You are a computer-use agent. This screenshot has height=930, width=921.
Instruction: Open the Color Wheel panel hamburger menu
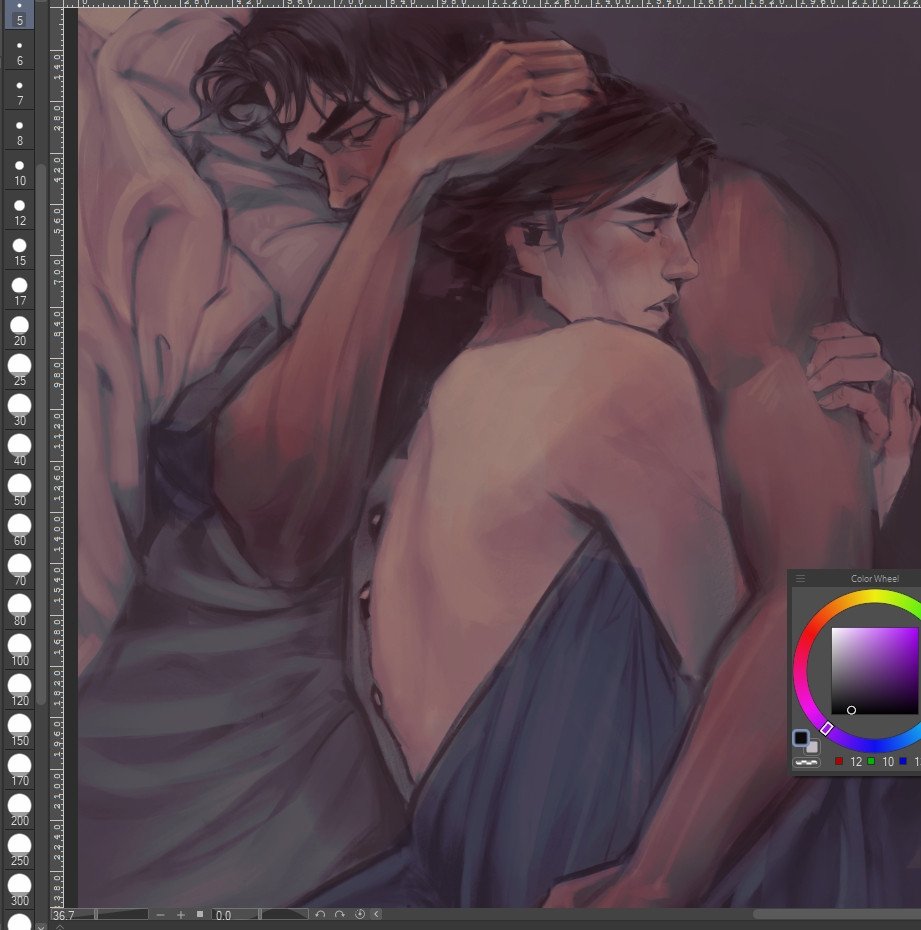[801, 578]
